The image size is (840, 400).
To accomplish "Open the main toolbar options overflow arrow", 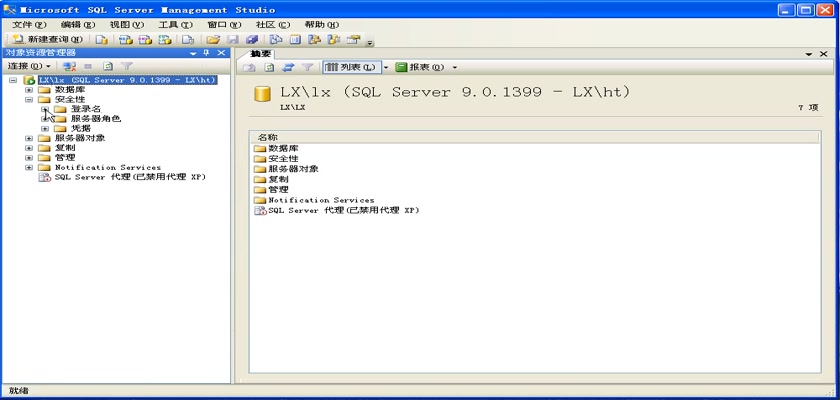I will (370, 42).
